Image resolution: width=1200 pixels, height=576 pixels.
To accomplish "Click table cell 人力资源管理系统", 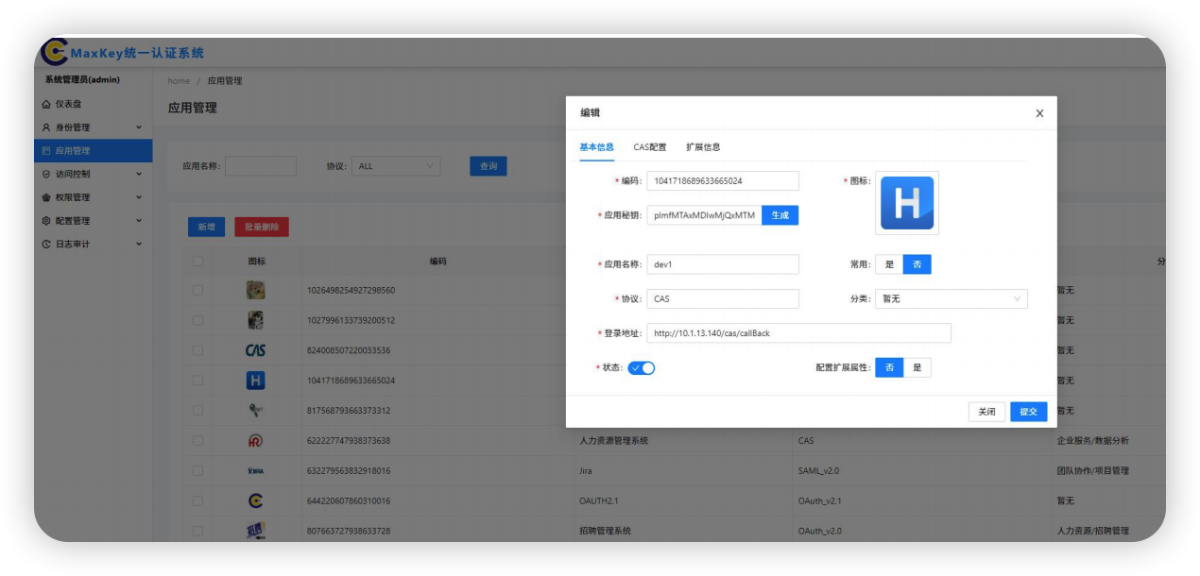I will click(613, 440).
